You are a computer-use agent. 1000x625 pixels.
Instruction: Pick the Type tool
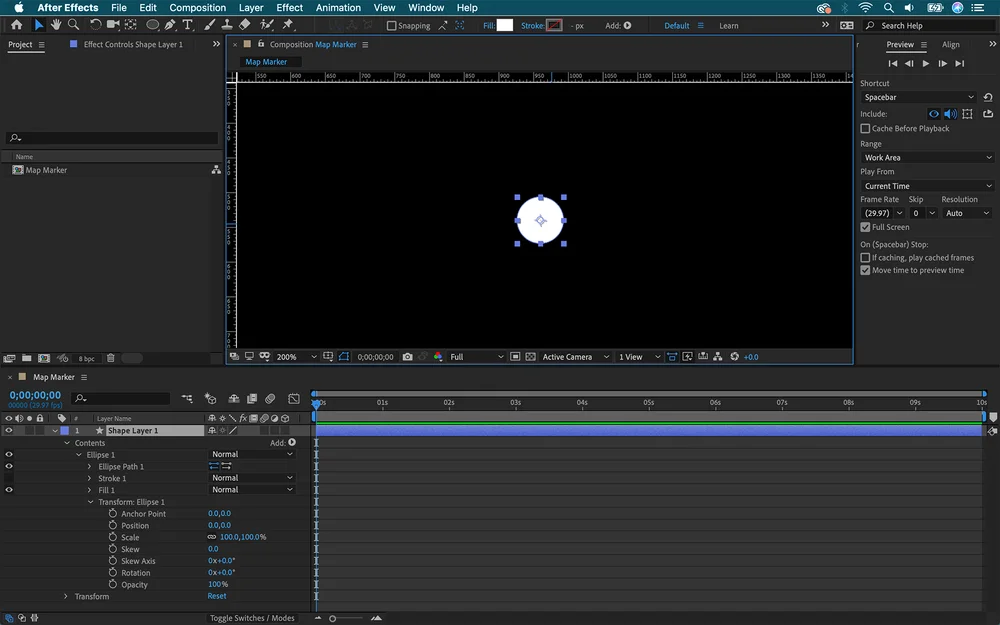coord(187,25)
